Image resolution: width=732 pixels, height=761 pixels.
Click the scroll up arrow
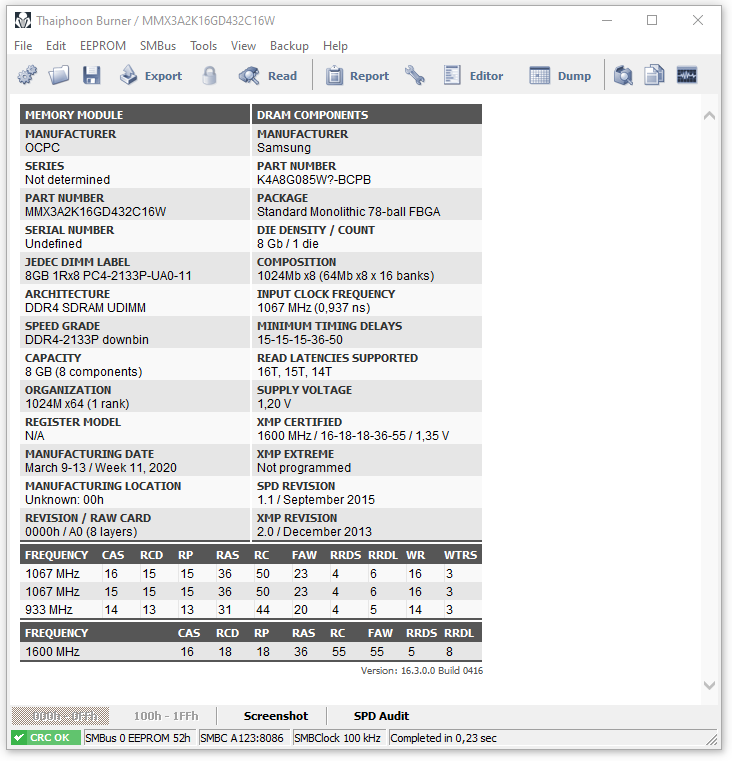point(709,116)
